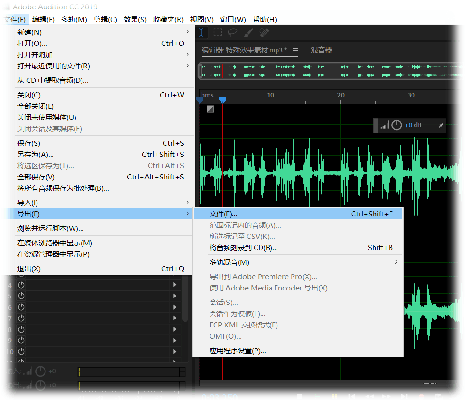
Task: Click the effects rack vertical scrollbar
Action: pyautogui.click(x=186, y=300)
